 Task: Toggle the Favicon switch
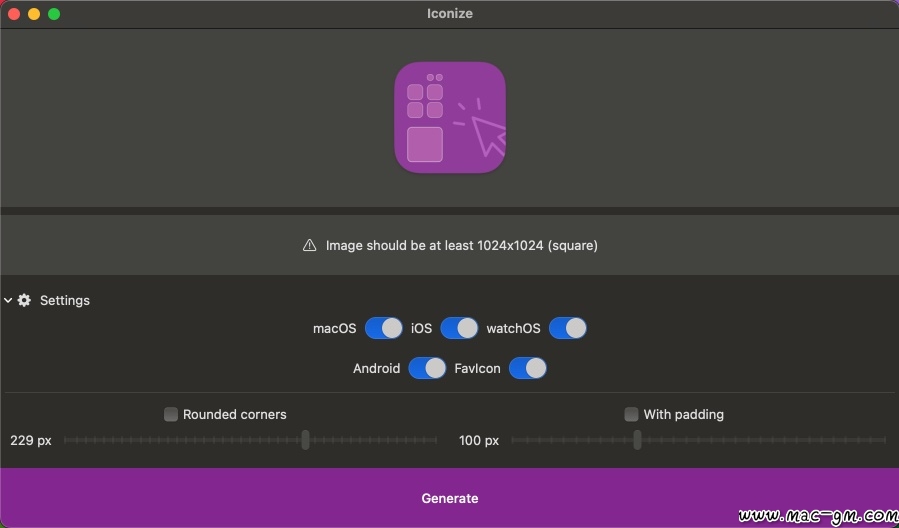click(527, 368)
